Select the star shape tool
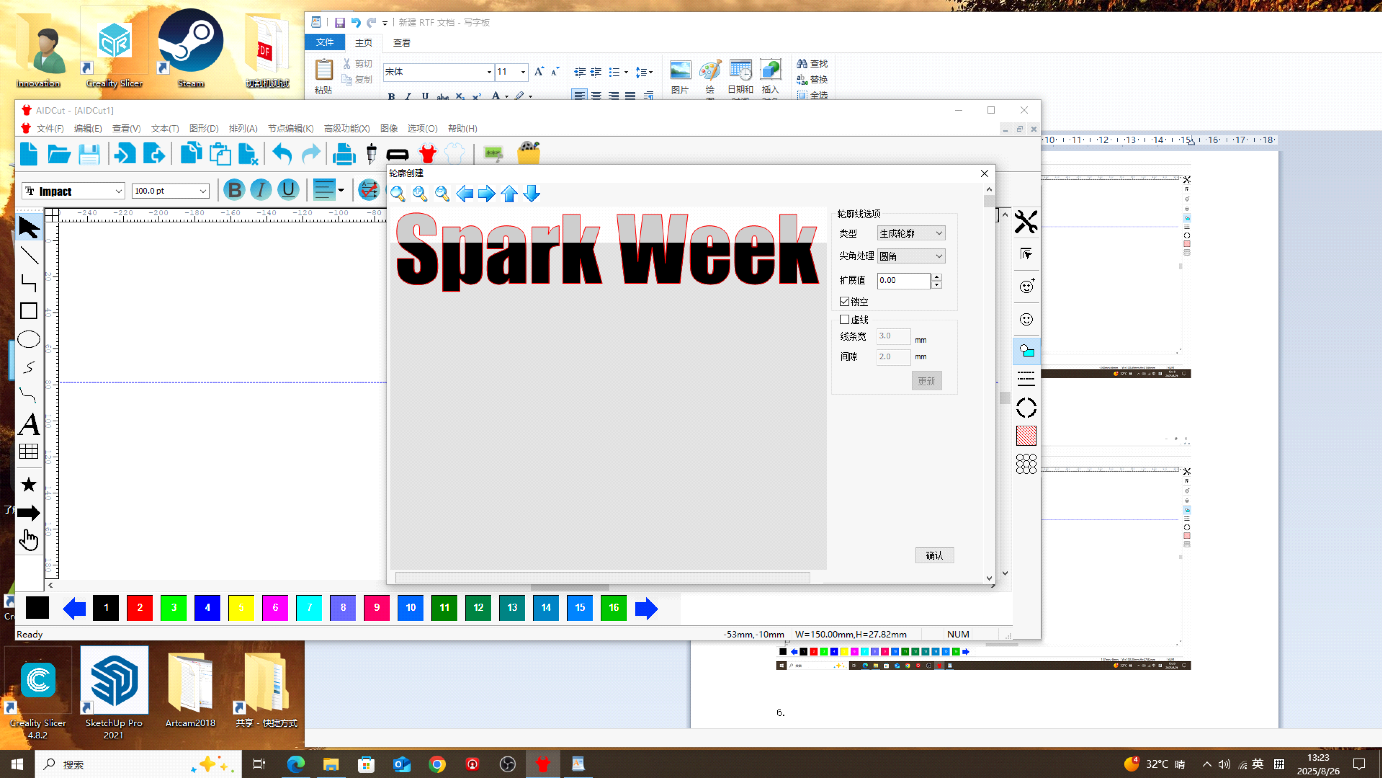Image resolution: width=1382 pixels, height=778 pixels. point(29,485)
